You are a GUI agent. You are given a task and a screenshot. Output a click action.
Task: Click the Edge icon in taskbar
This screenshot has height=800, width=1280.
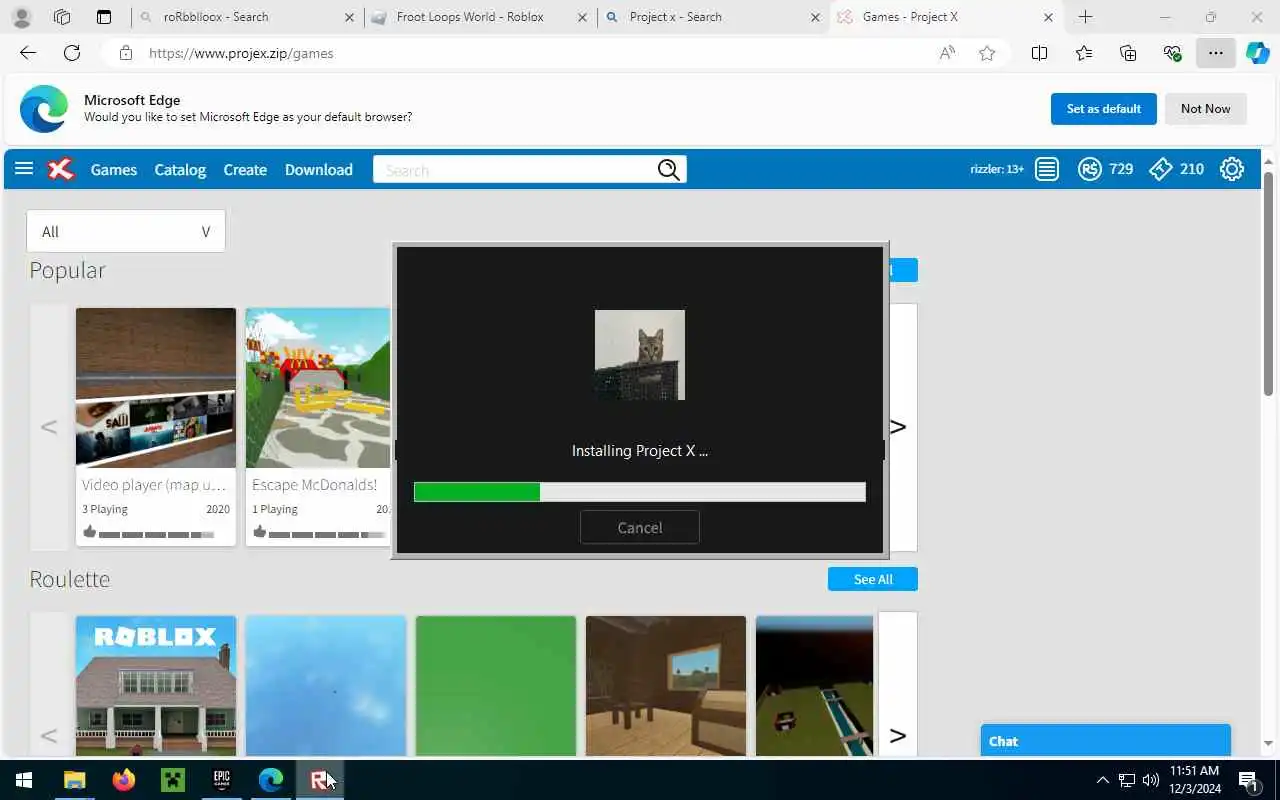pyautogui.click(x=271, y=780)
